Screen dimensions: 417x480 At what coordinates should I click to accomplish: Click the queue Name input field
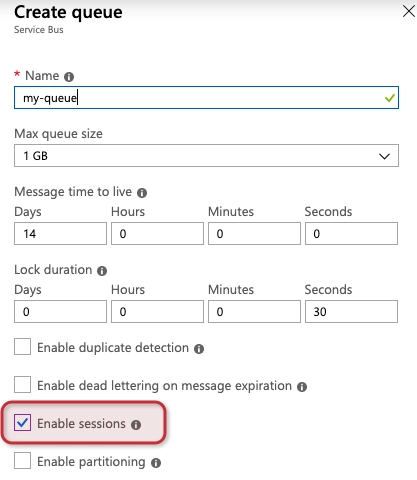(x=206, y=98)
